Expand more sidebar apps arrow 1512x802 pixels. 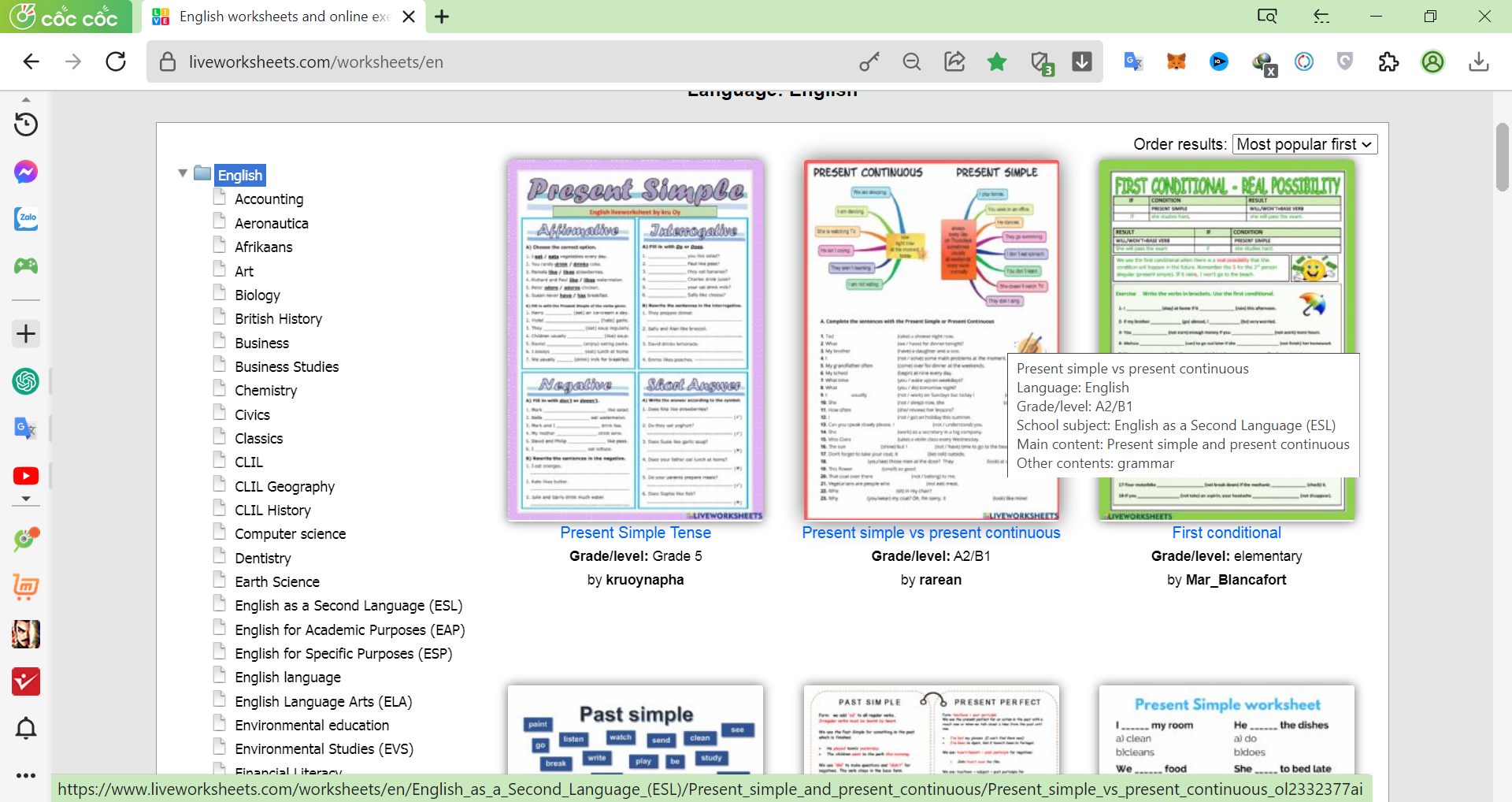tap(26, 499)
